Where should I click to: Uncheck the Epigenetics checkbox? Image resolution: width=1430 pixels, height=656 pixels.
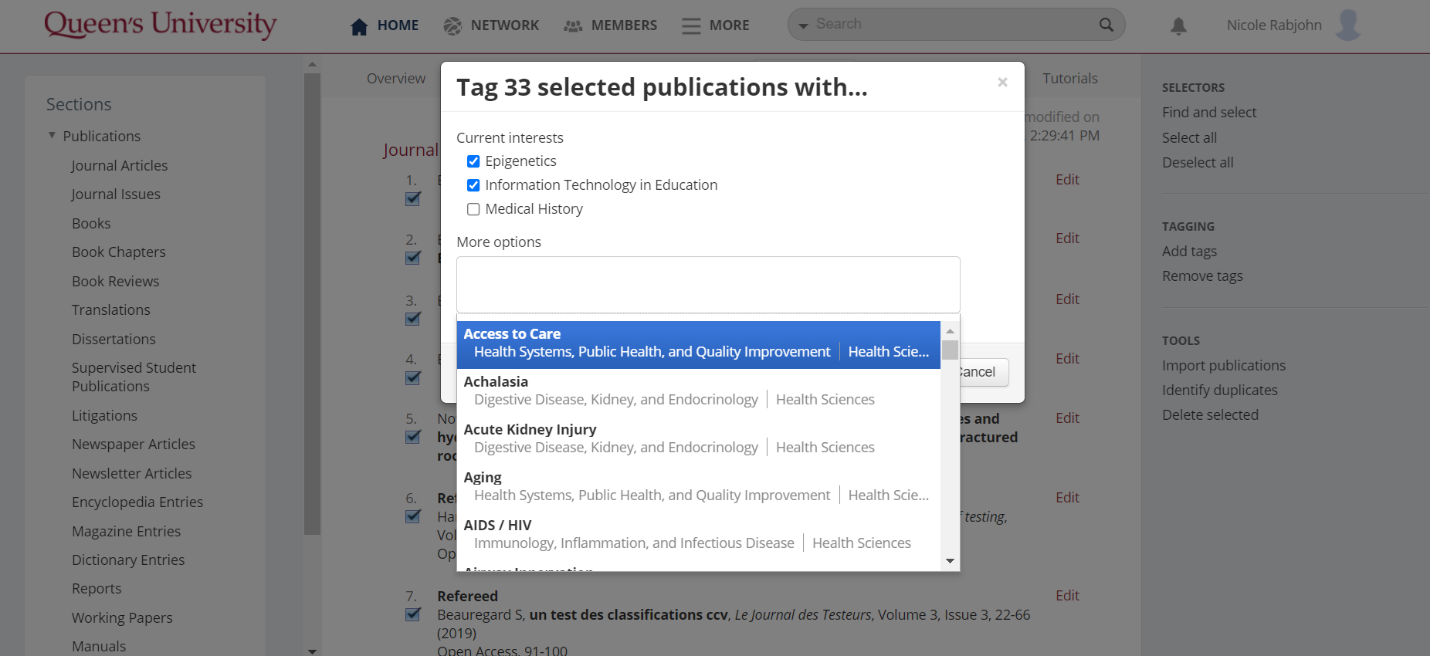click(474, 161)
